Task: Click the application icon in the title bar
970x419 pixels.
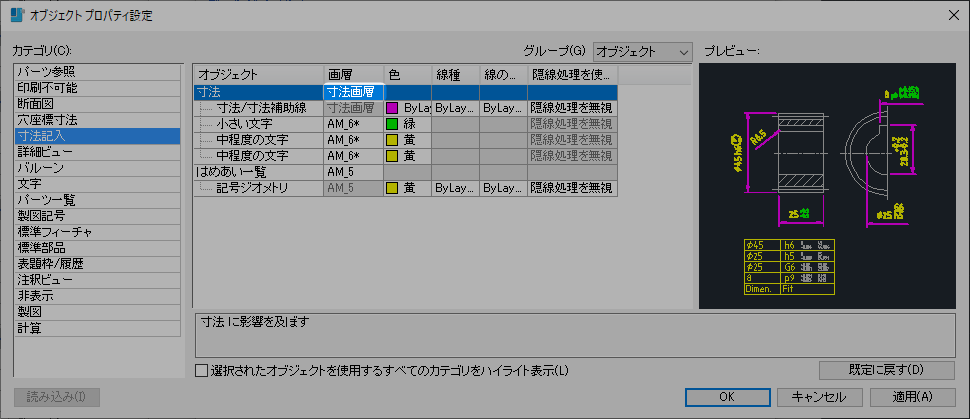Action: pos(18,15)
